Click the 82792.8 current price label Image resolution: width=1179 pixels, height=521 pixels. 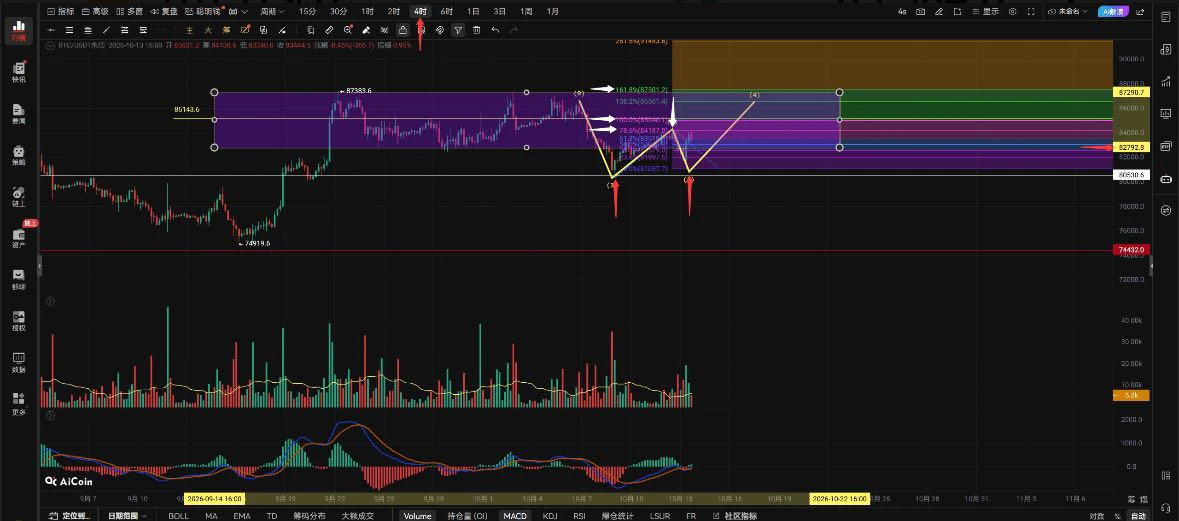click(1132, 147)
